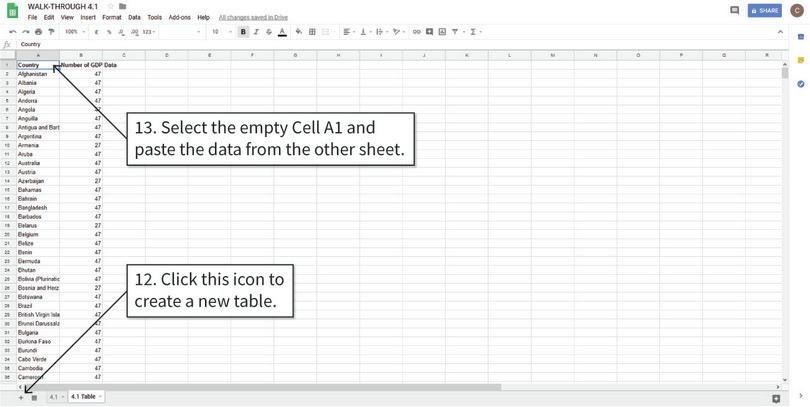Open horizontal align options
Viewport: 810px width, 407px height.
(348, 32)
